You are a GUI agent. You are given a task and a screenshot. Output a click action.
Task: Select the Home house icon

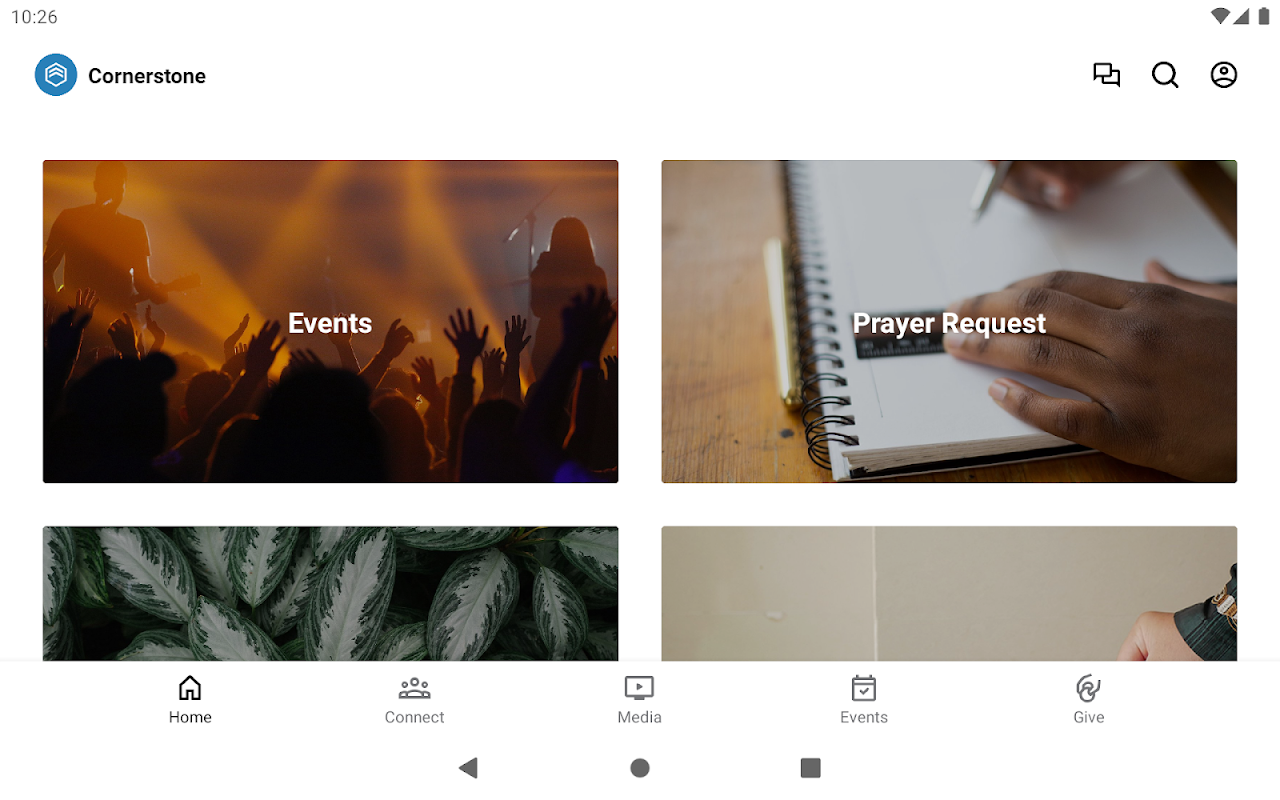[x=190, y=688]
